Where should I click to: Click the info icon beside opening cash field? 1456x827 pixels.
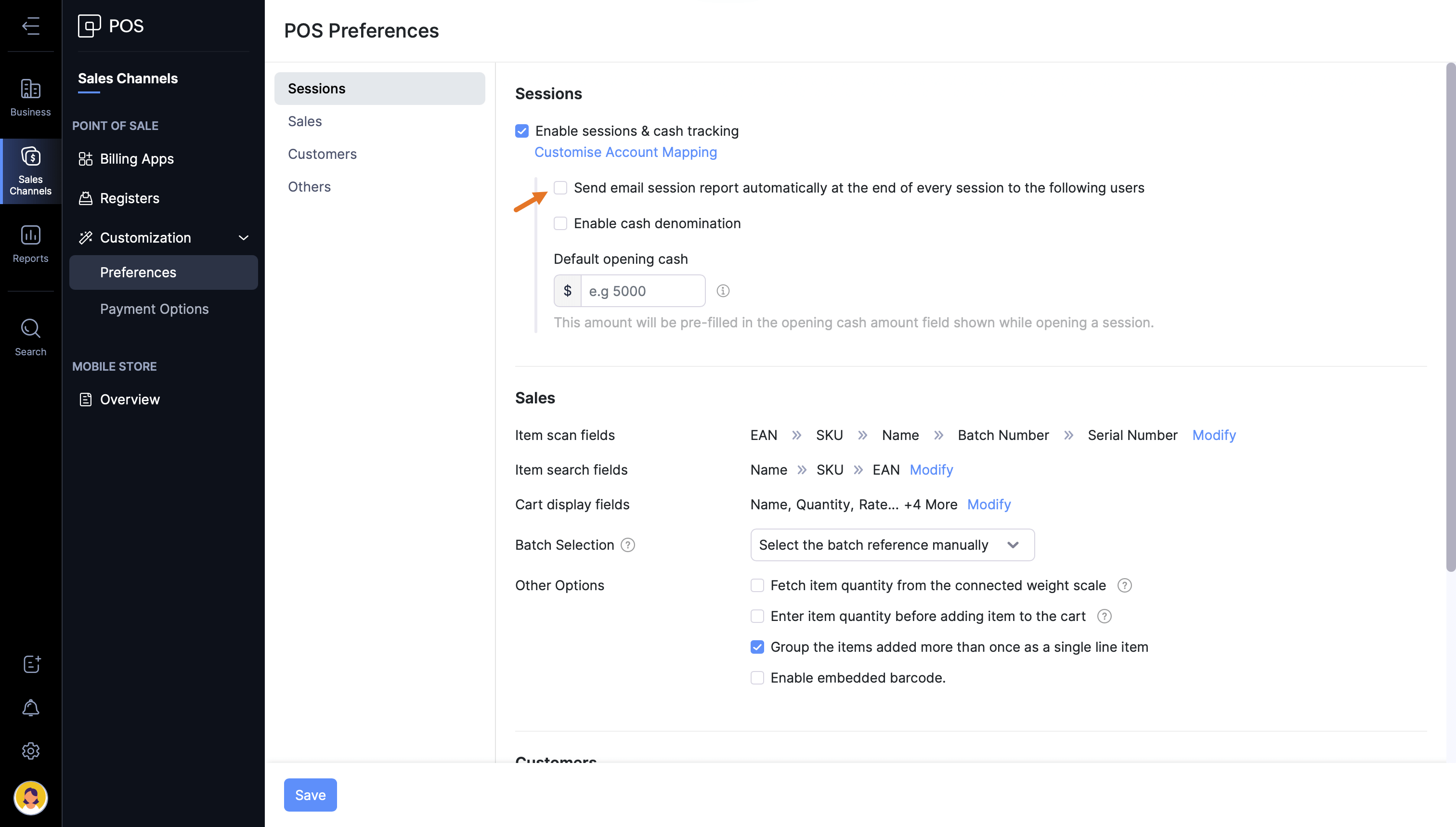(x=723, y=291)
